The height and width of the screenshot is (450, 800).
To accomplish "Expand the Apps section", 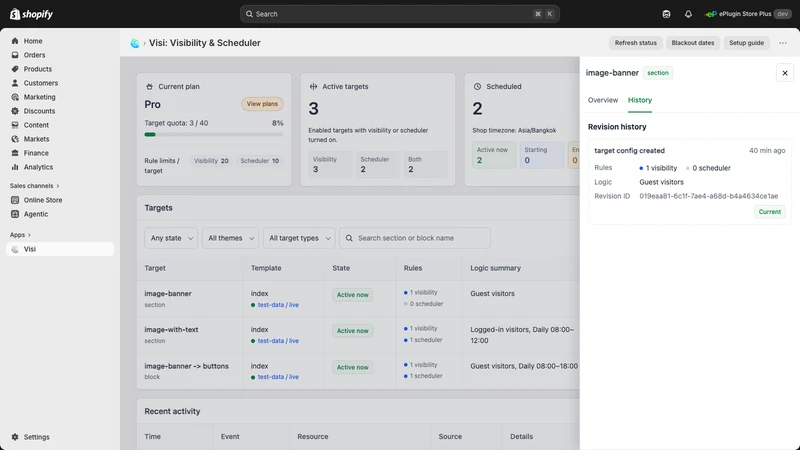I will 20,235.
